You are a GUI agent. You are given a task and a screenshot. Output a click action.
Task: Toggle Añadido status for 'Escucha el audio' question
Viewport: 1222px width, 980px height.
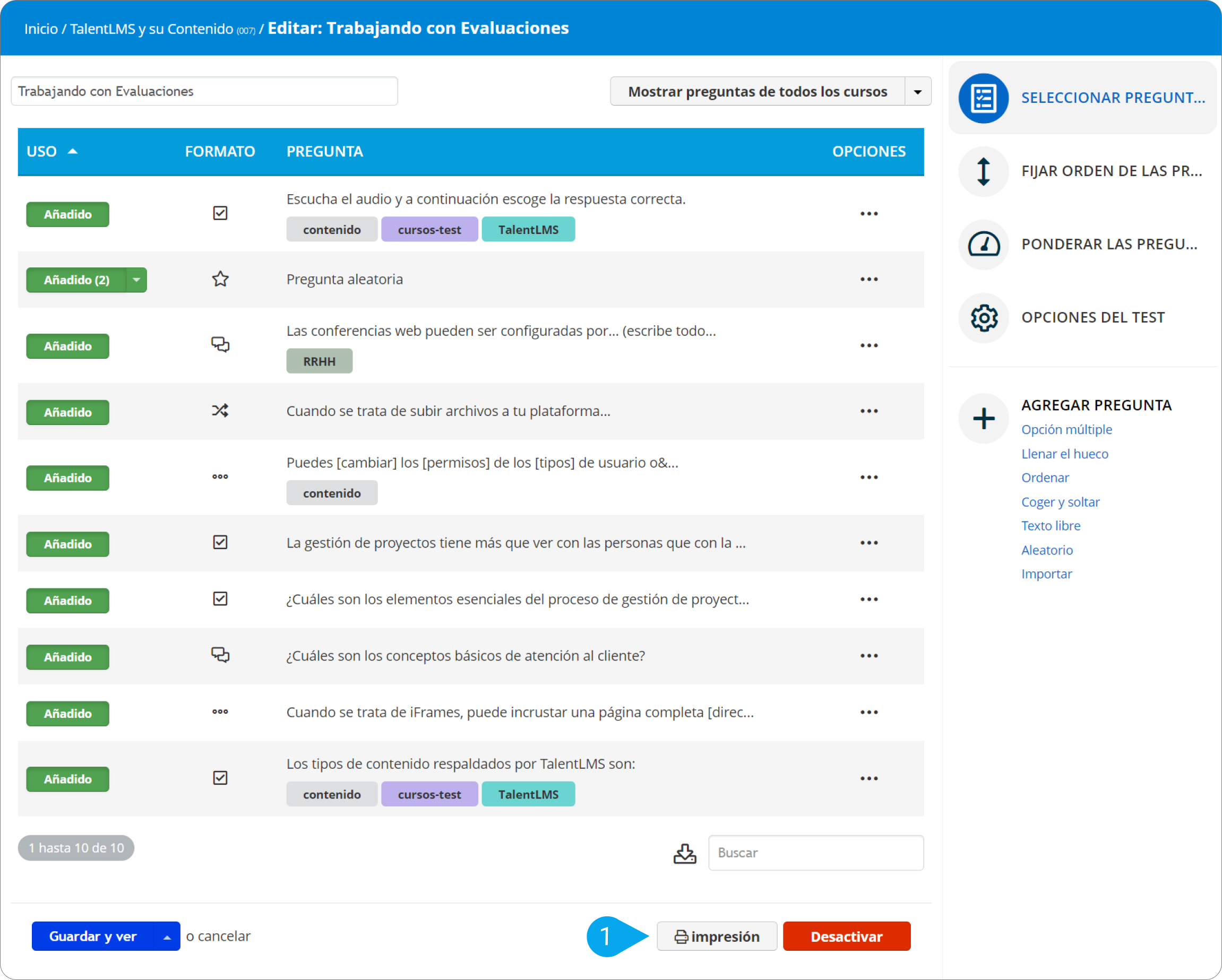[67, 214]
